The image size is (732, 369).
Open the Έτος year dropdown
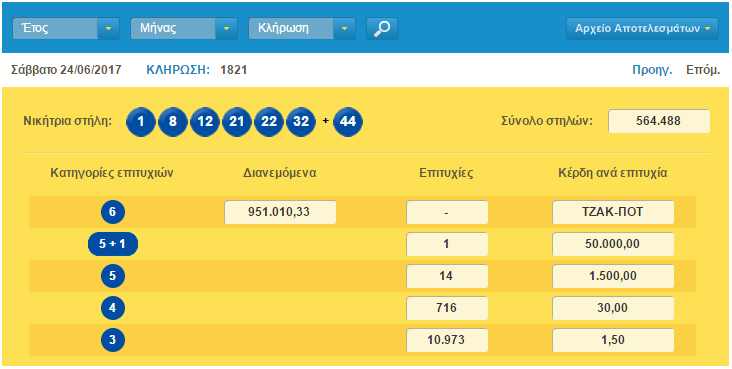pyautogui.click(x=66, y=28)
